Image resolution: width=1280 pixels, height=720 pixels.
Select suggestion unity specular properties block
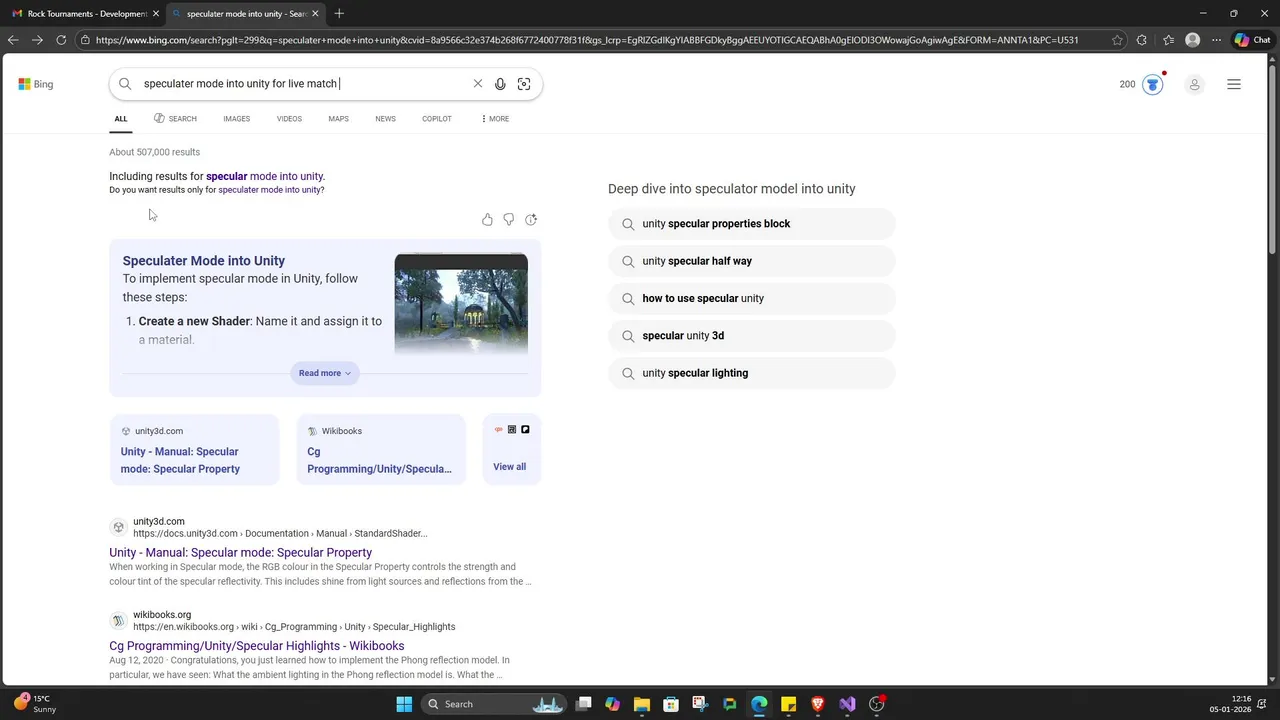tap(752, 224)
